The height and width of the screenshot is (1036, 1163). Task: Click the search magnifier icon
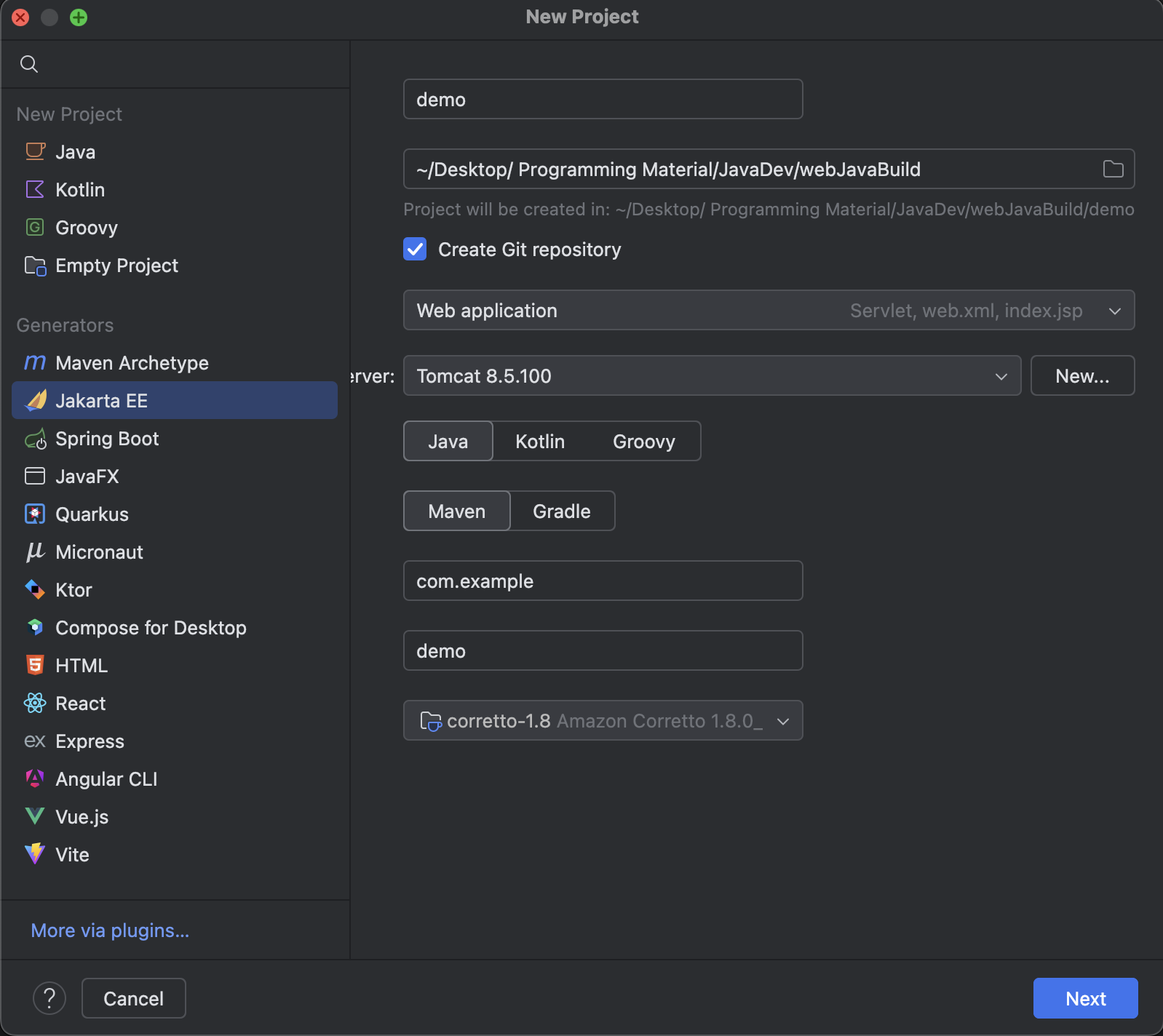pos(29,64)
